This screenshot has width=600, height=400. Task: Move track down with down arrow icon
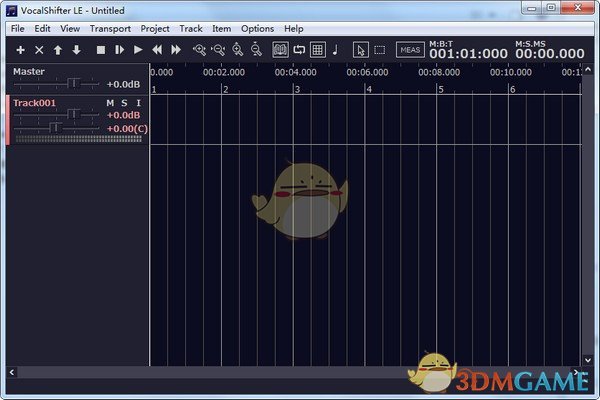tap(77, 50)
